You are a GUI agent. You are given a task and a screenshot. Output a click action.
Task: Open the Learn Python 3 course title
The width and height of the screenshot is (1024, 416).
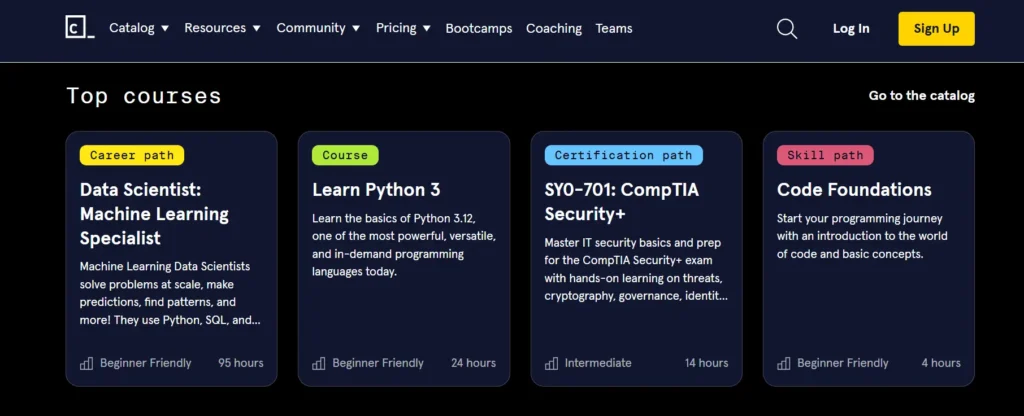click(x=376, y=189)
